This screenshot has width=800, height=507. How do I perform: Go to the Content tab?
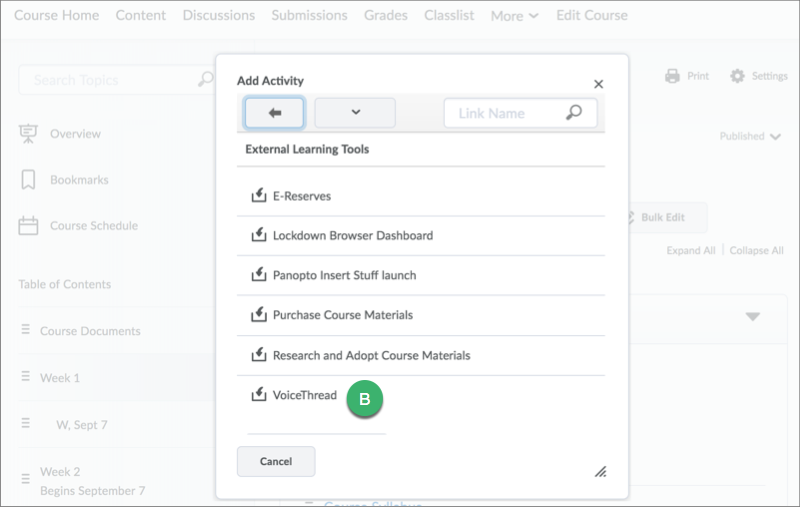(141, 15)
